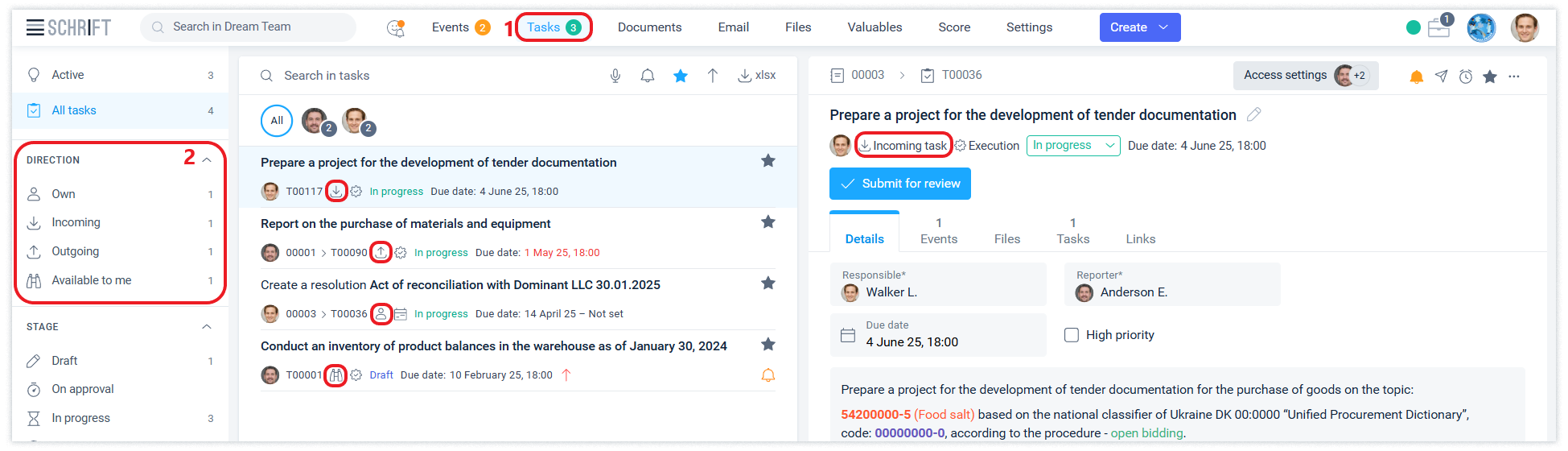This screenshot has height=451, width=1568.
Task: Collapse the Stage section
Action: [x=207, y=327]
